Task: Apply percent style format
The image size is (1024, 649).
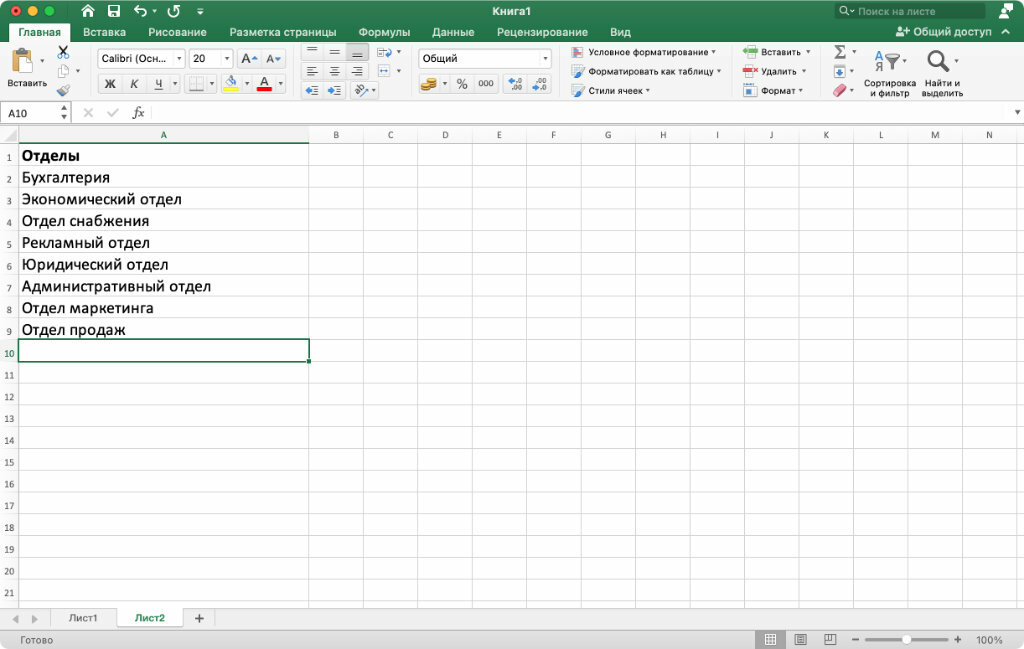Action: point(462,84)
